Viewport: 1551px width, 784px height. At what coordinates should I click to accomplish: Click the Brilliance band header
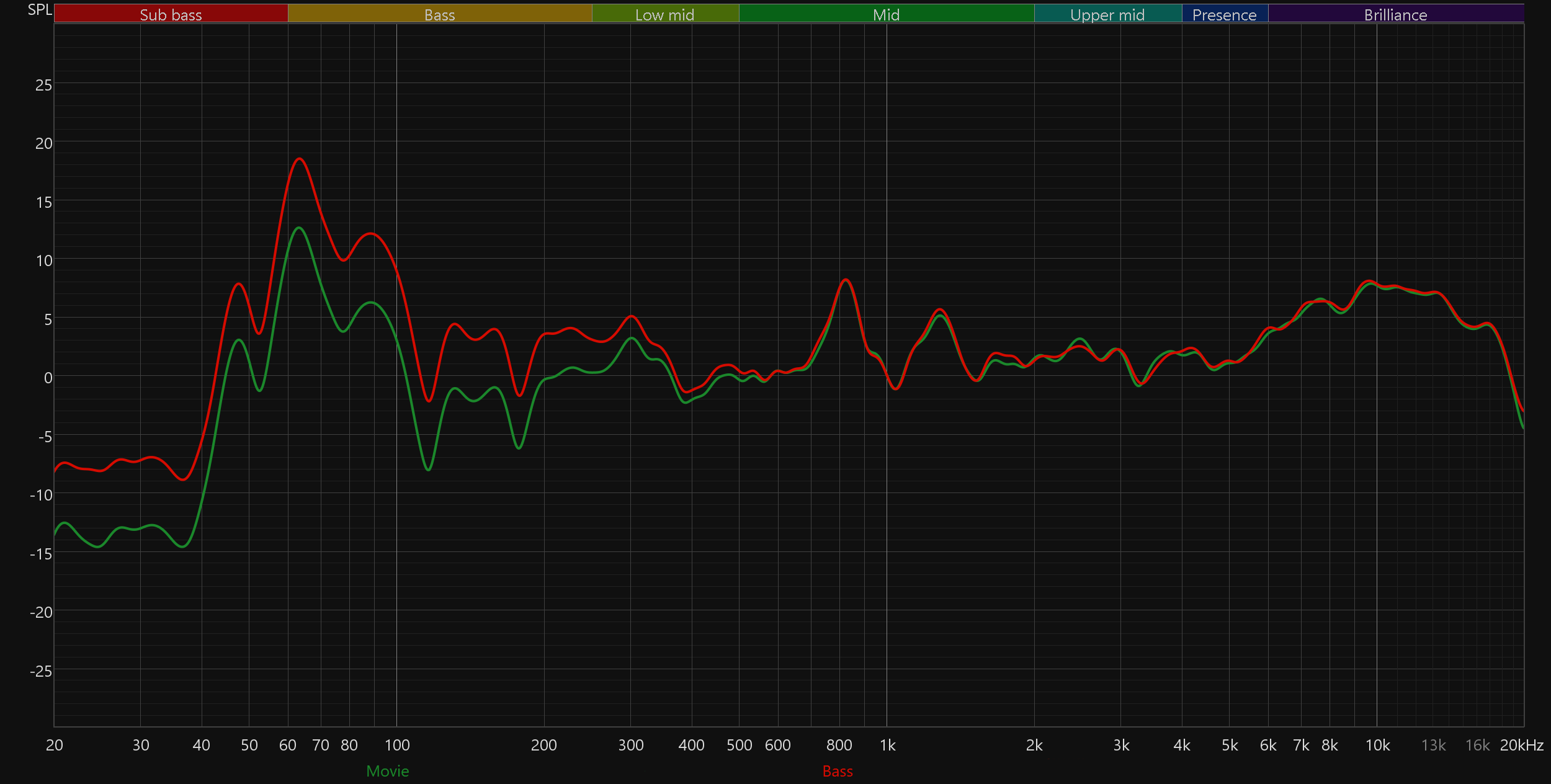[x=1395, y=14]
